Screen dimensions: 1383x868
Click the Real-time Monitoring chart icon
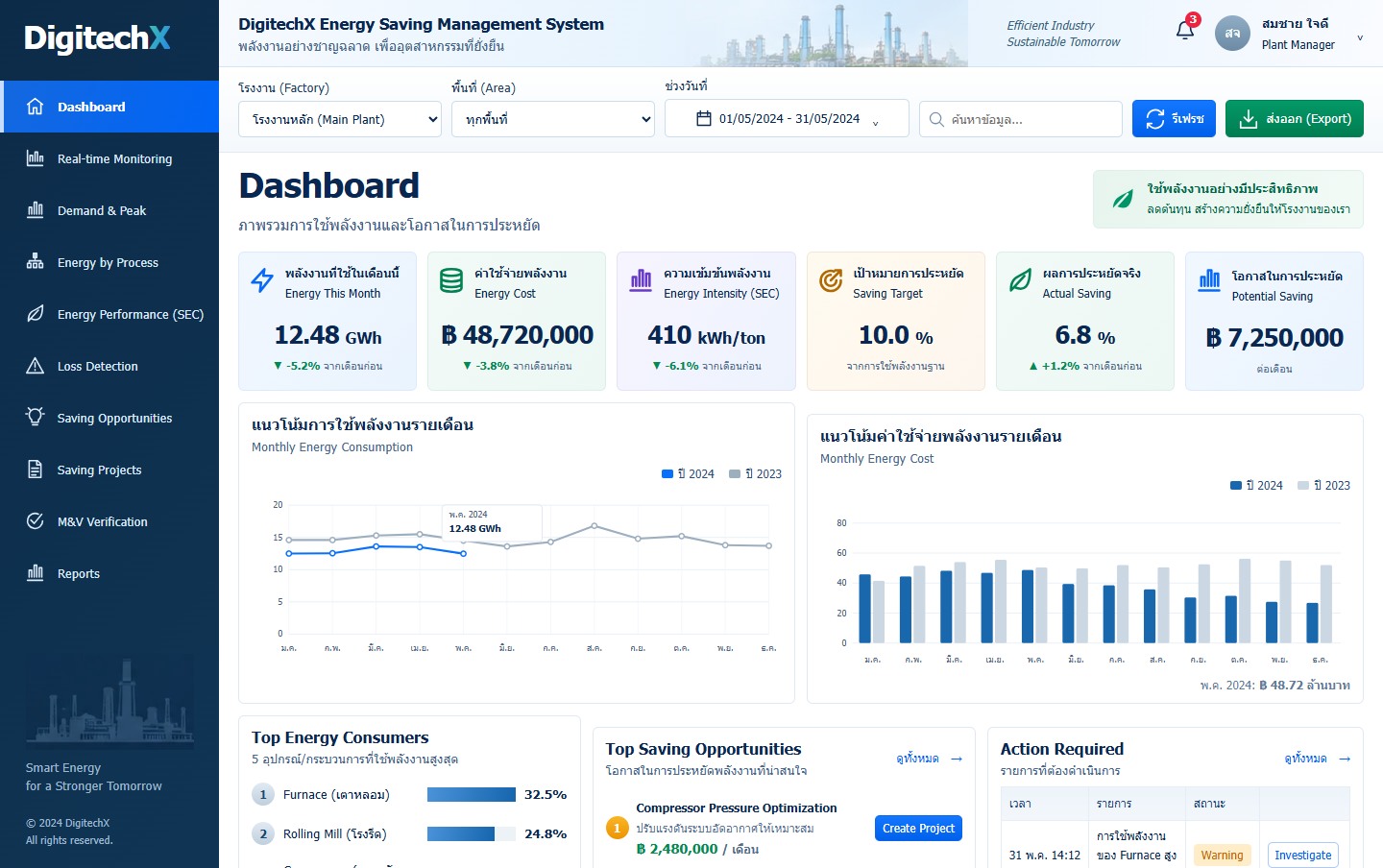click(x=36, y=158)
